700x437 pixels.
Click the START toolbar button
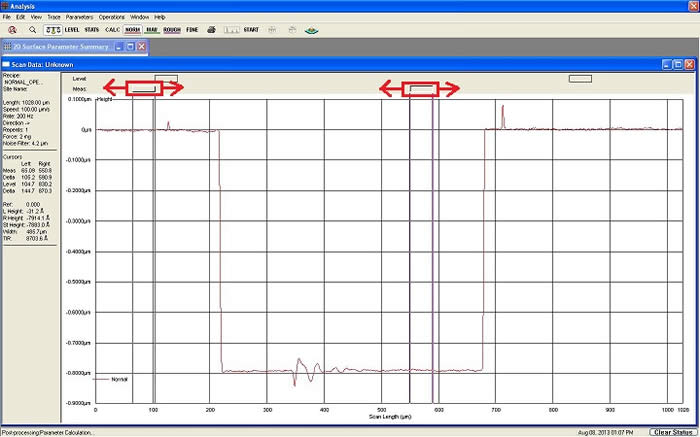point(251,30)
